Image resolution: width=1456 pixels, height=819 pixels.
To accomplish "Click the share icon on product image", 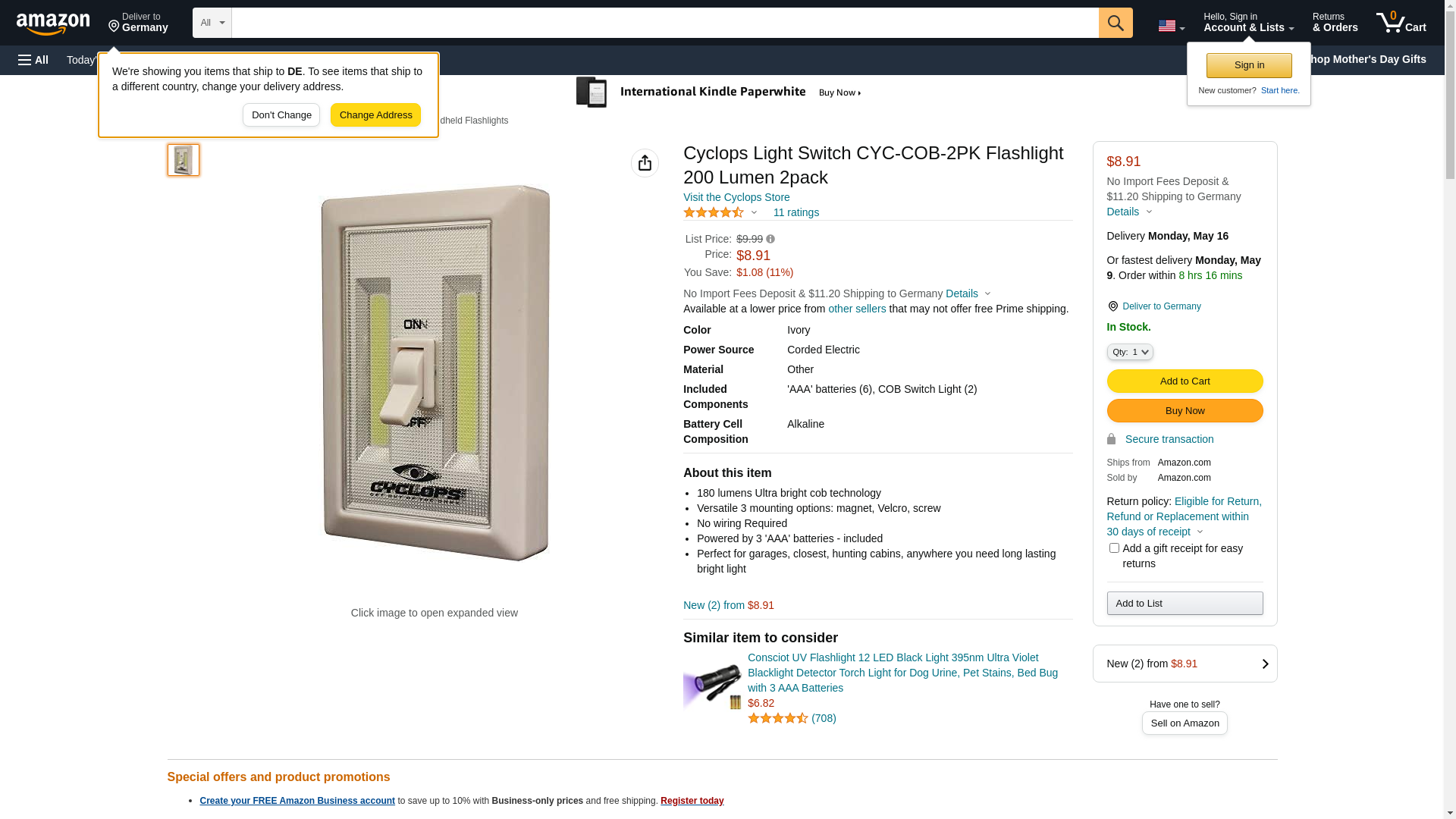I will click(x=645, y=163).
